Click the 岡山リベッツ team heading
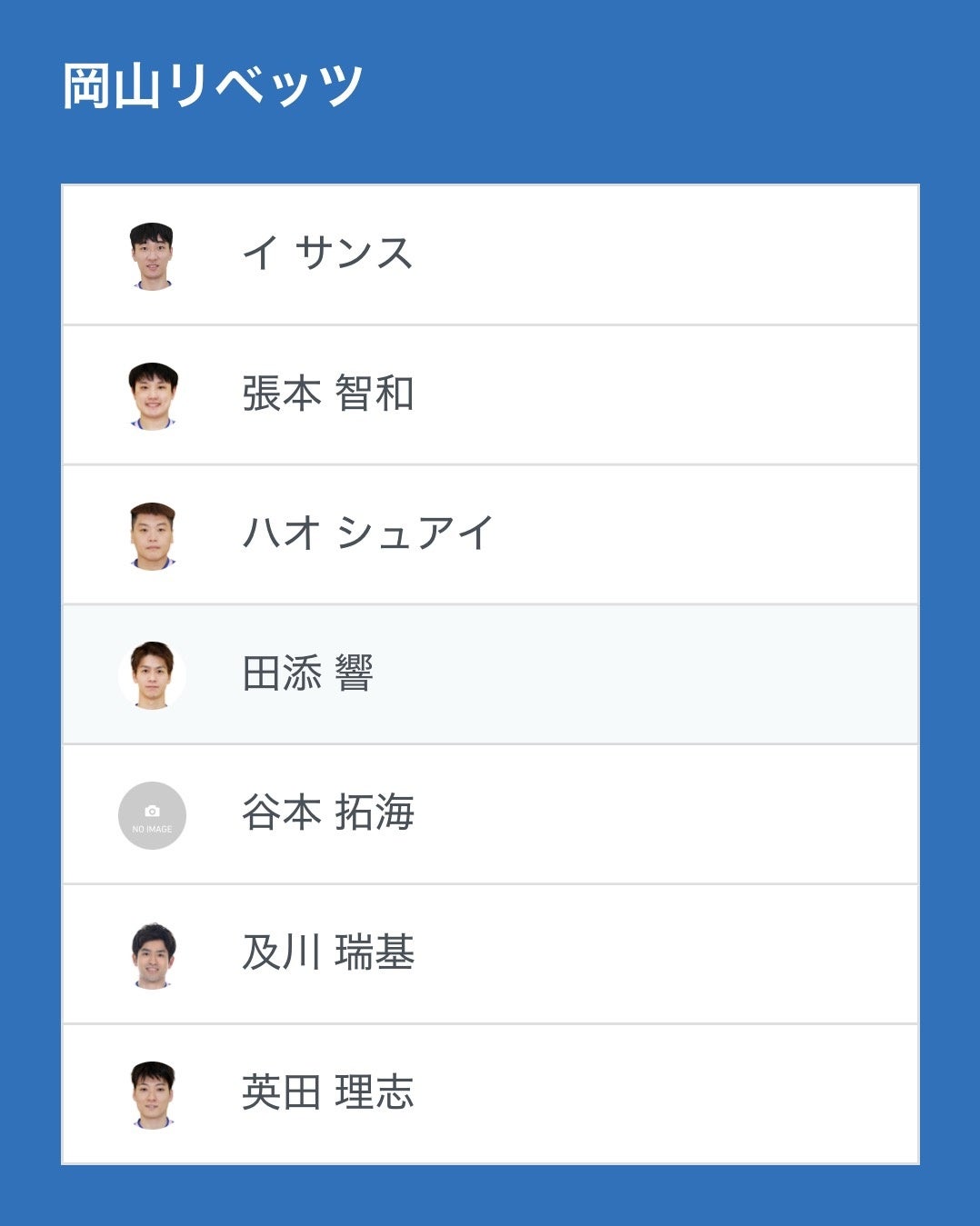This screenshot has width=980, height=1226. click(213, 87)
